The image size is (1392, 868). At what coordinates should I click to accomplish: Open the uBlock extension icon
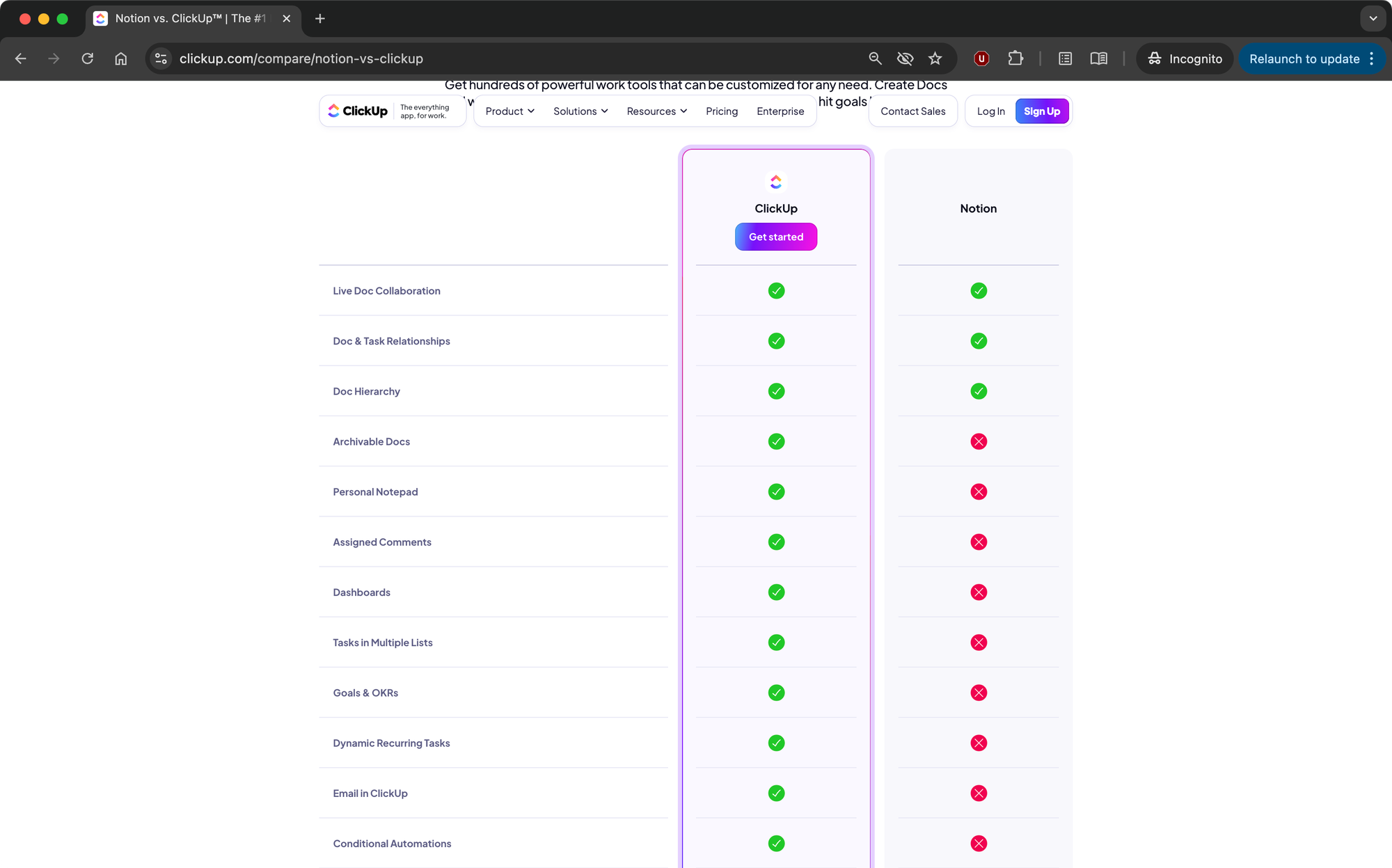click(x=981, y=58)
